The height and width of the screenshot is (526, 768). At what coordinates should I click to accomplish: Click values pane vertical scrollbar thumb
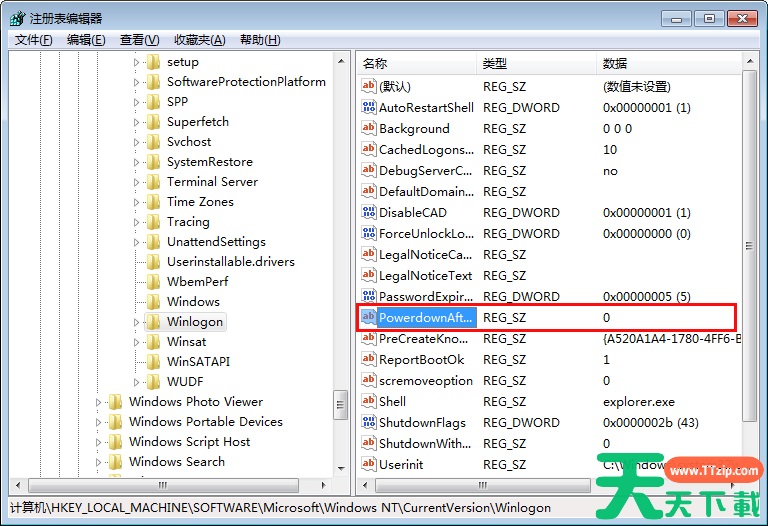(x=749, y=245)
